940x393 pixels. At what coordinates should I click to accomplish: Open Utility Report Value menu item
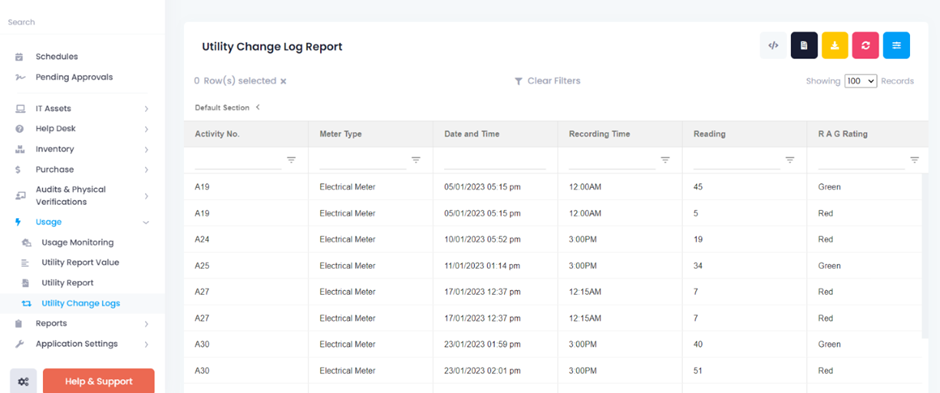pyautogui.click(x=80, y=262)
